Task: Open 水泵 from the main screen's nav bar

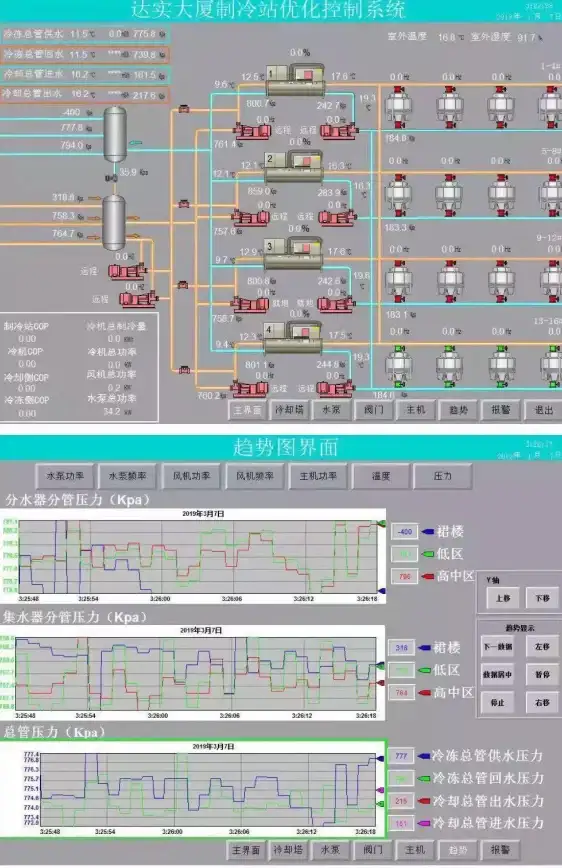Action: click(x=331, y=410)
